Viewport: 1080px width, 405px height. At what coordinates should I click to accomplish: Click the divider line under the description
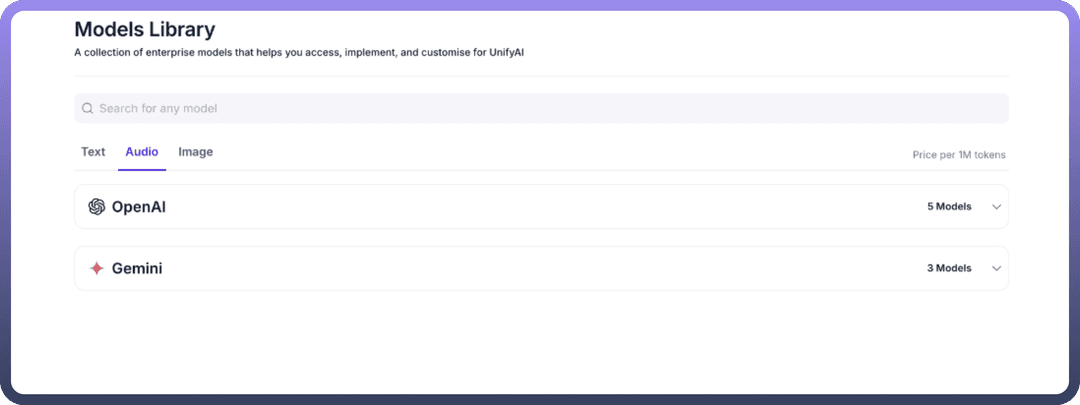coord(540,76)
